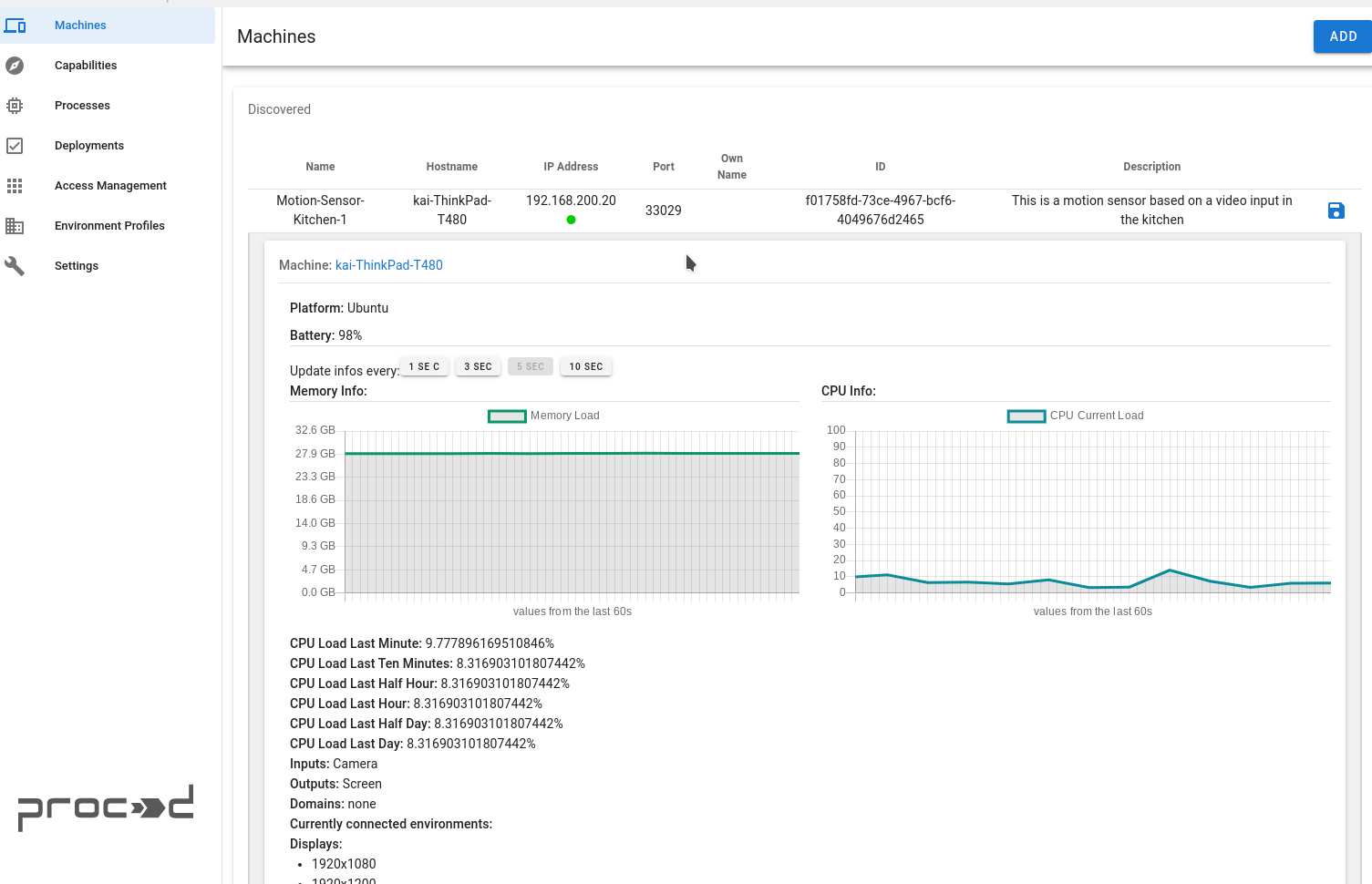Set update interval to 10 SEC

click(x=585, y=366)
